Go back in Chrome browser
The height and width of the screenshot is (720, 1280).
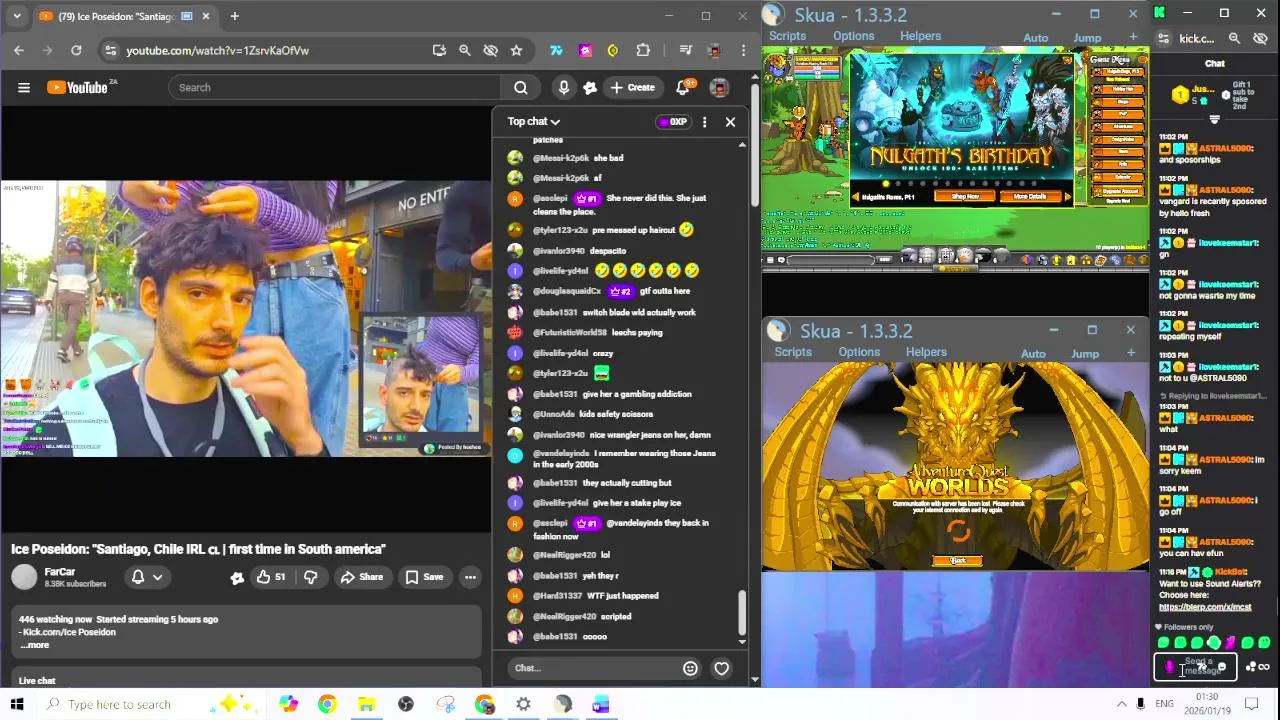19,50
